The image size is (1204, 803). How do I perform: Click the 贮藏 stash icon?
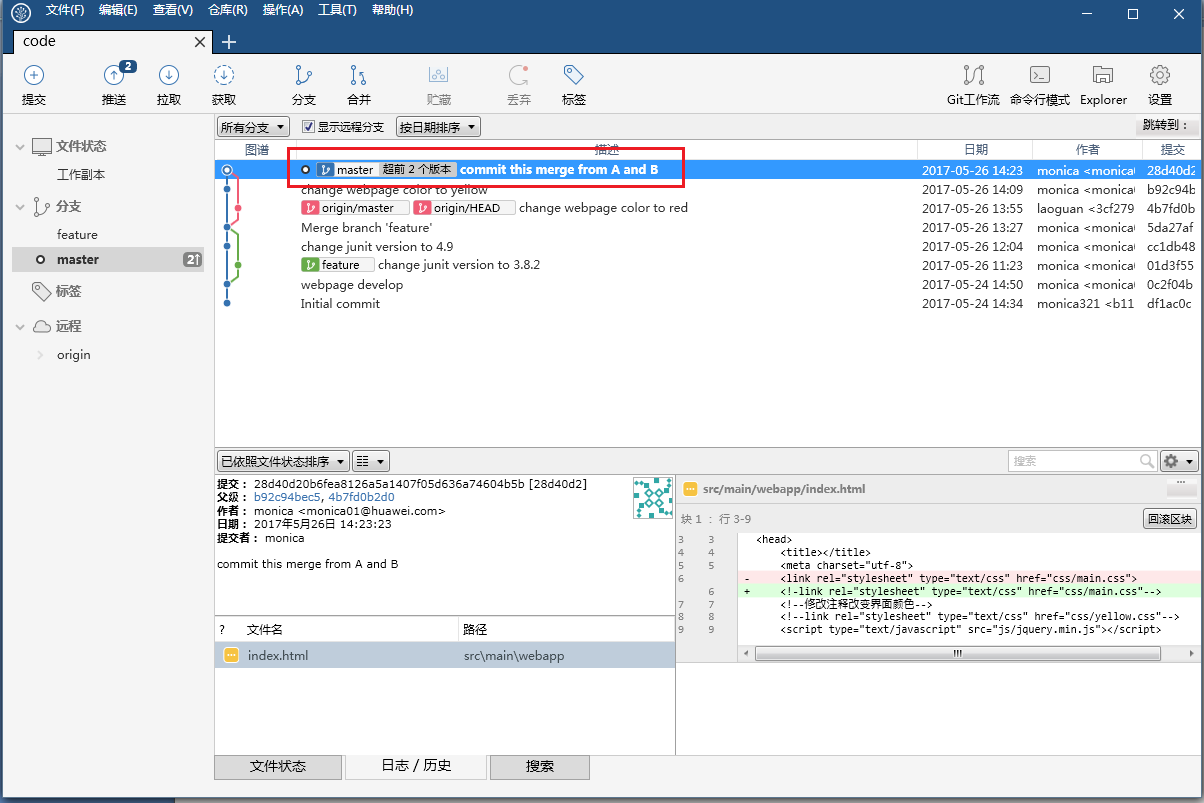(438, 76)
